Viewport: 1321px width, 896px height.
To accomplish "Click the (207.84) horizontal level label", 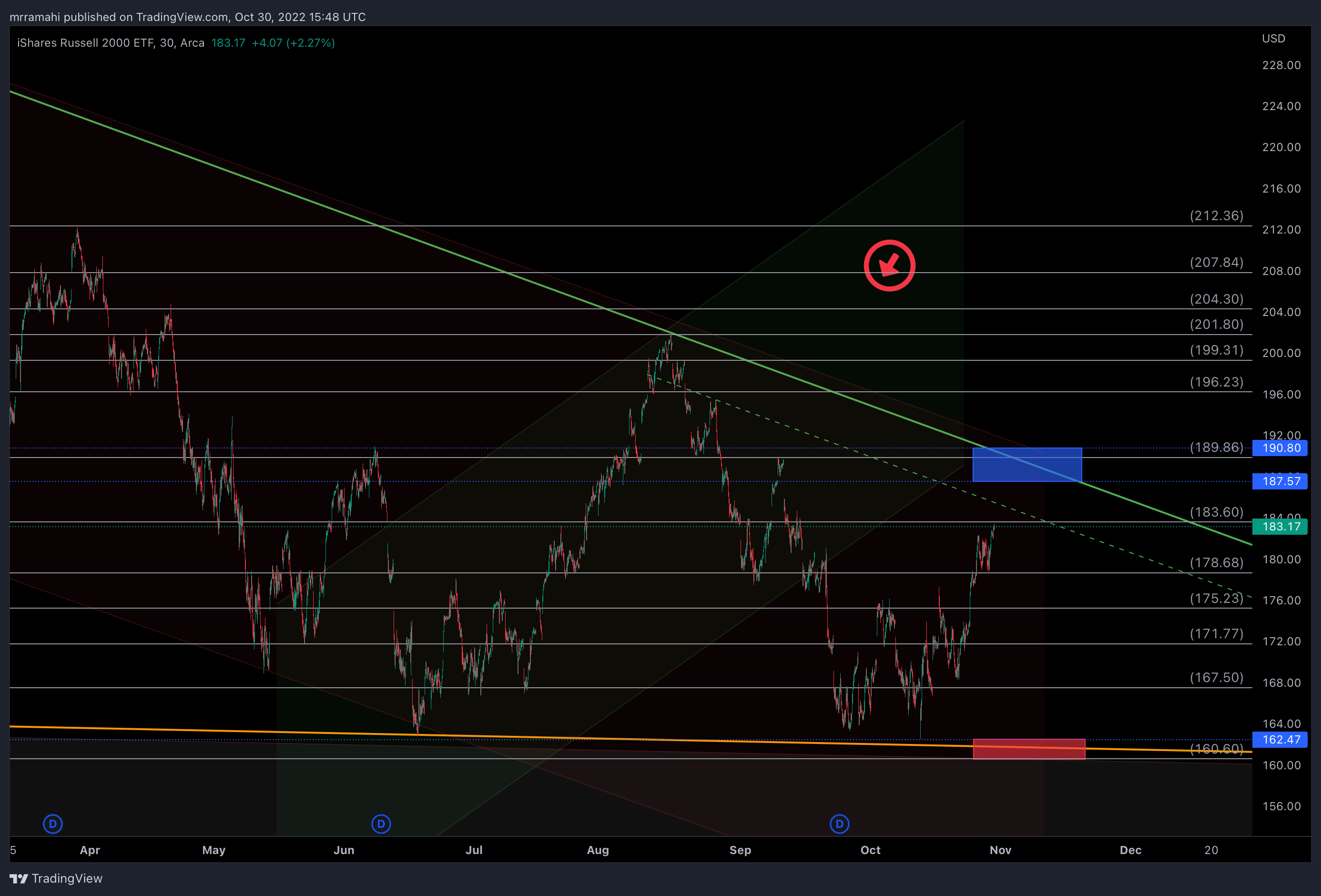I will [1217, 263].
